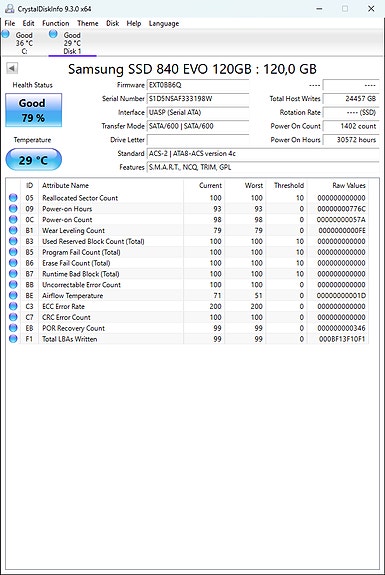This screenshot has height=575, width=385.
Task: Select the ECC Error Rate attribute name
Action: (x=63, y=307)
